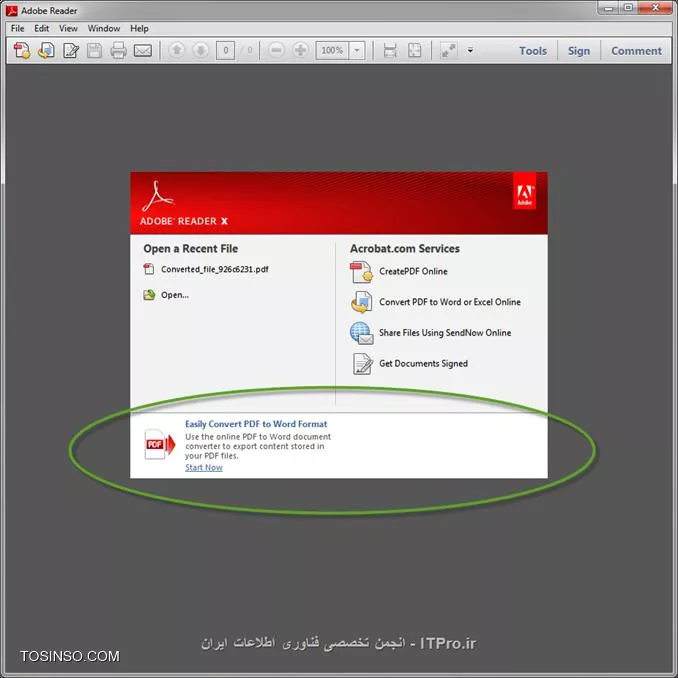678x678 pixels.
Task: Close the Adobe Reader window
Action: pyautogui.click(x=656, y=8)
